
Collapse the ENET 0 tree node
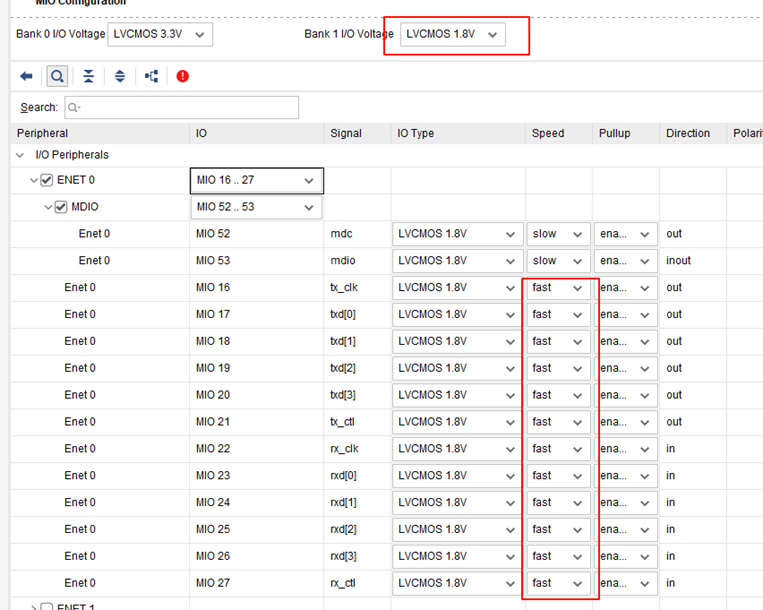tap(34, 180)
